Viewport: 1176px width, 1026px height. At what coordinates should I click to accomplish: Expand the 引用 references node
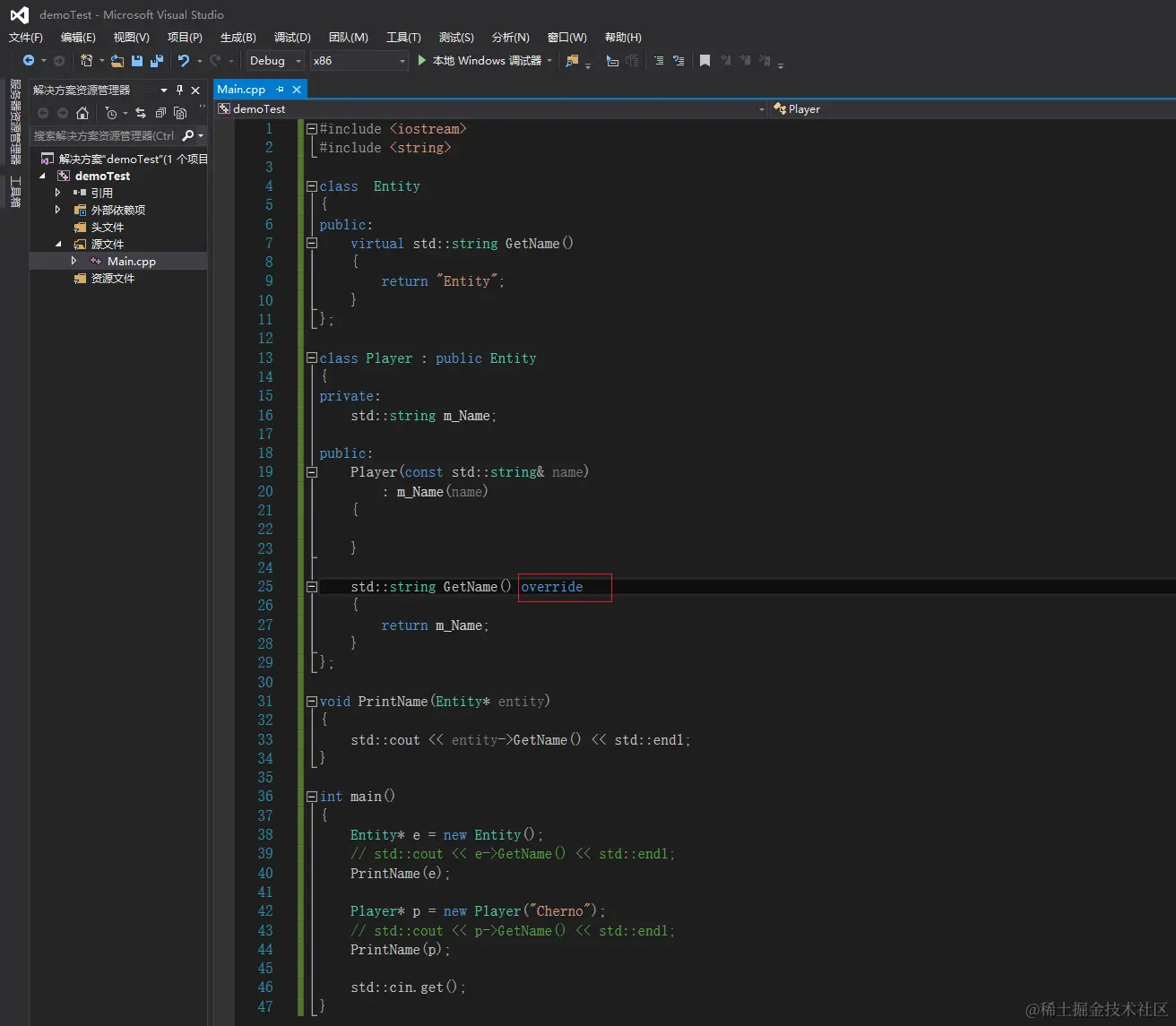[58, 193]
